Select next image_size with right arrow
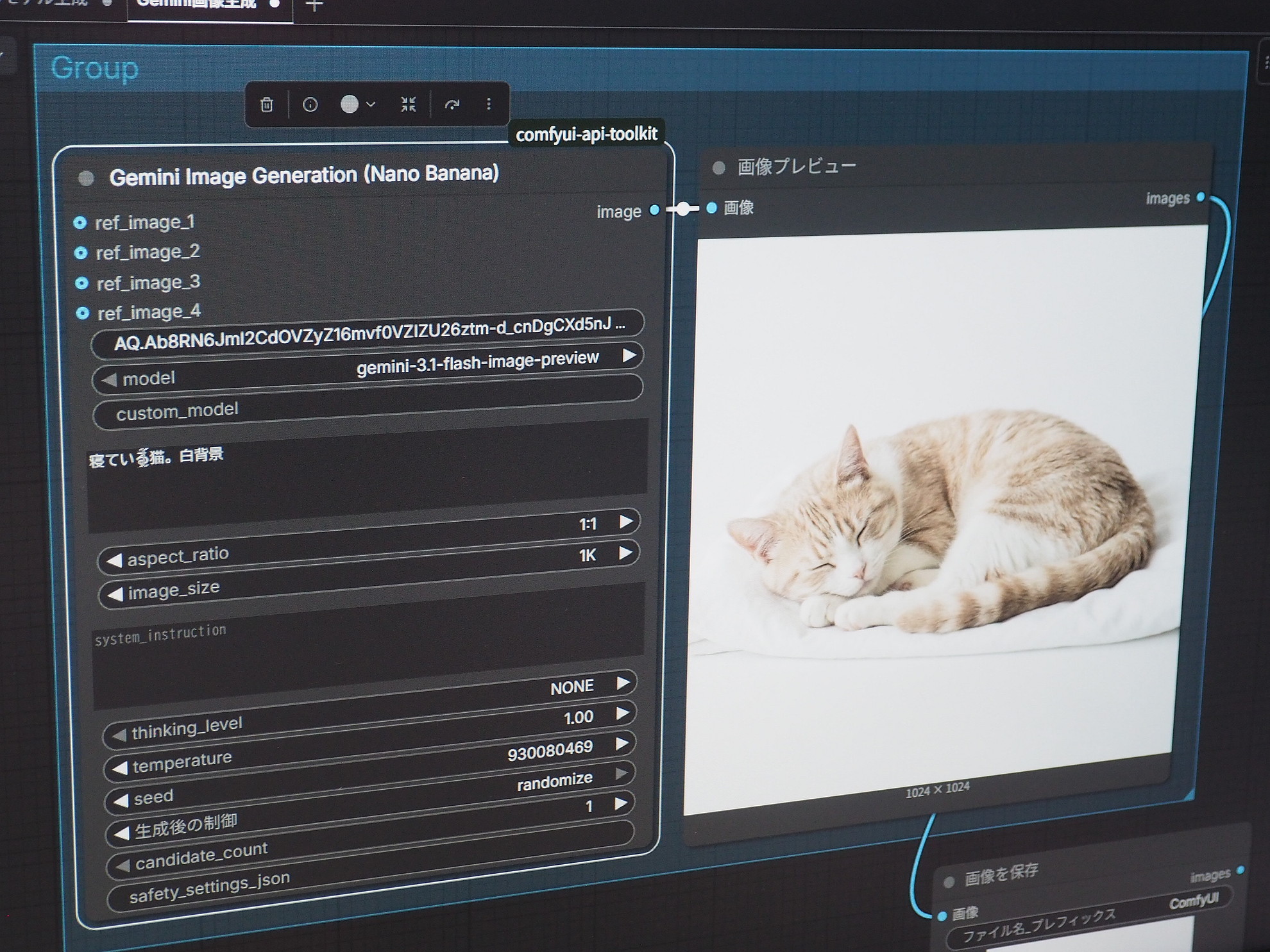 625,553
